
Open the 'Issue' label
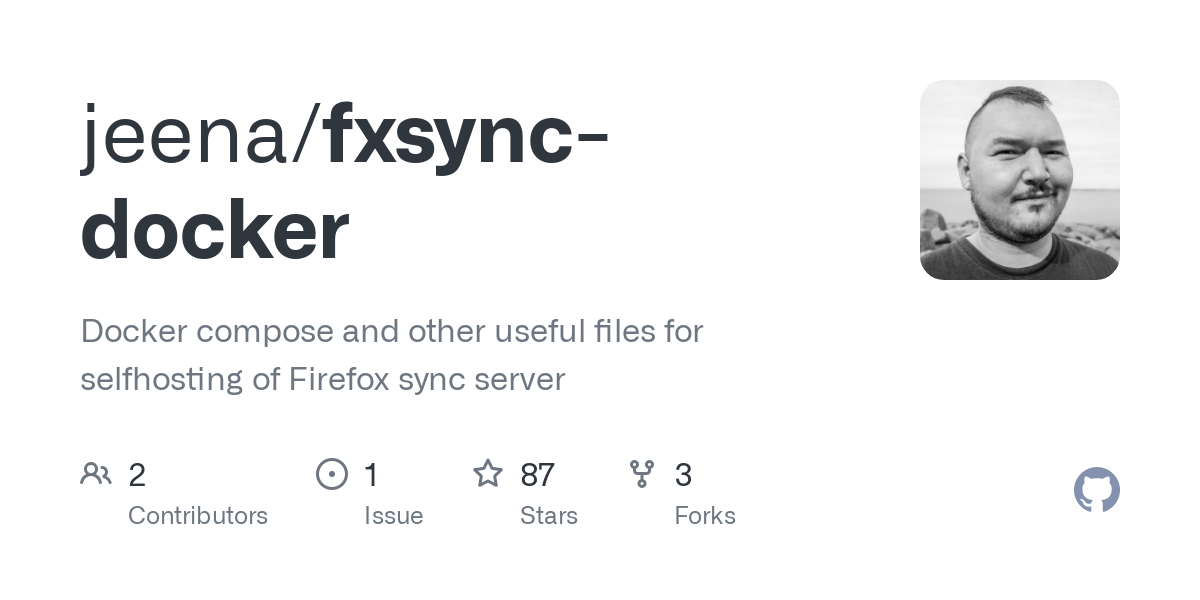[x=393, y=516]
